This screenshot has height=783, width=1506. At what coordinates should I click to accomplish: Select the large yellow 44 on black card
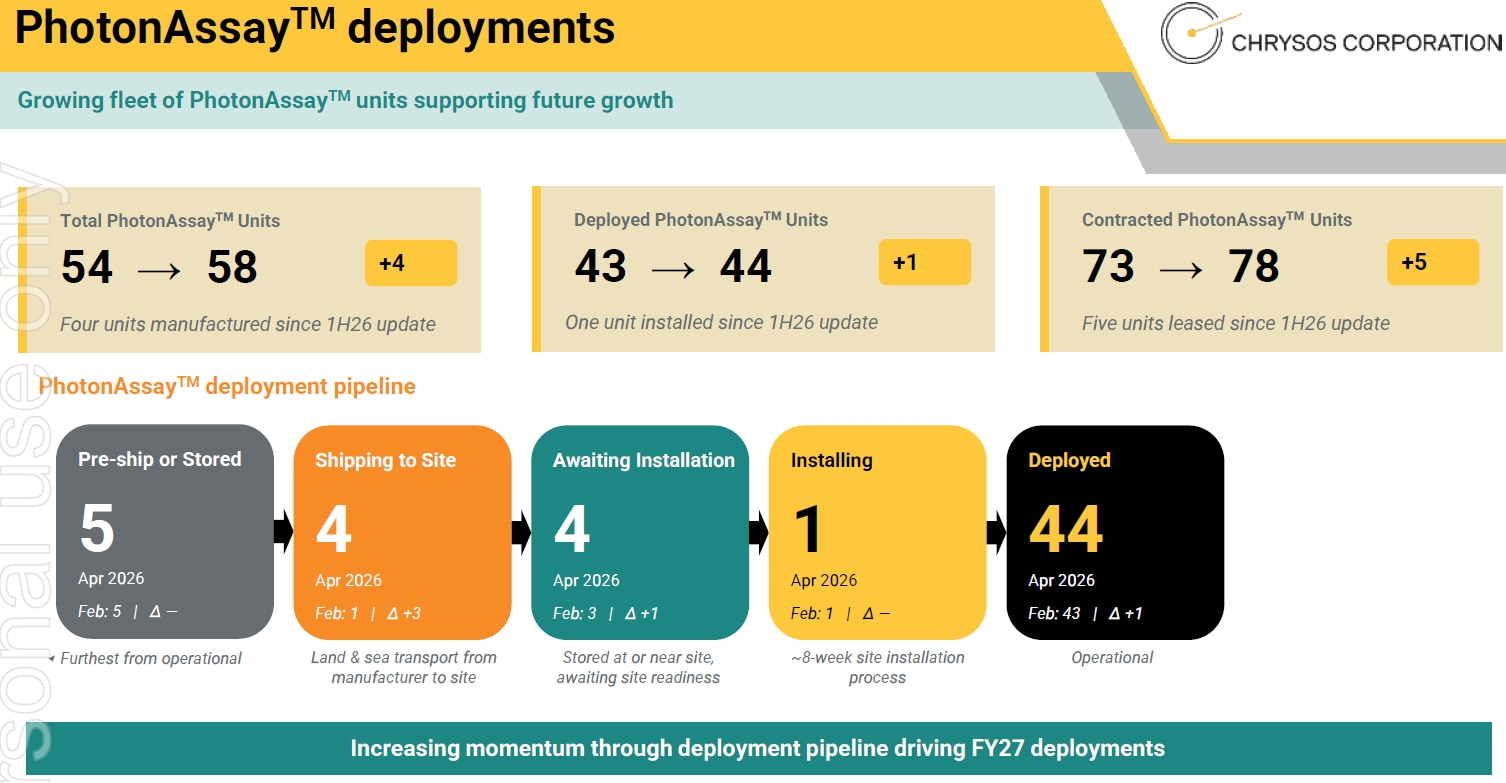(x=1066, y=529)
